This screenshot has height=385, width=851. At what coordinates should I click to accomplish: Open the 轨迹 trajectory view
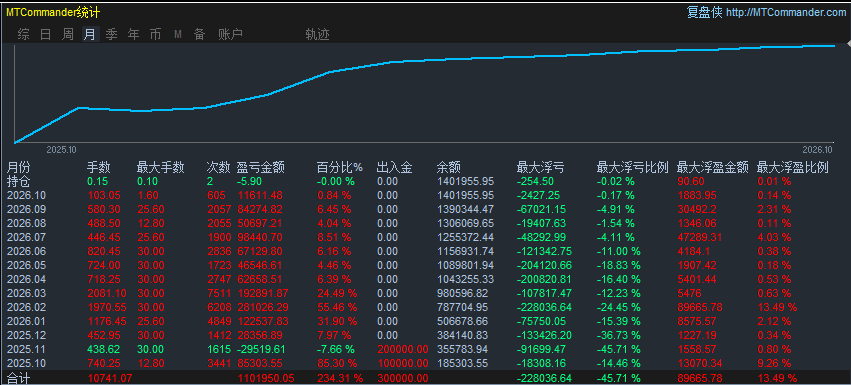coord(317,35)
